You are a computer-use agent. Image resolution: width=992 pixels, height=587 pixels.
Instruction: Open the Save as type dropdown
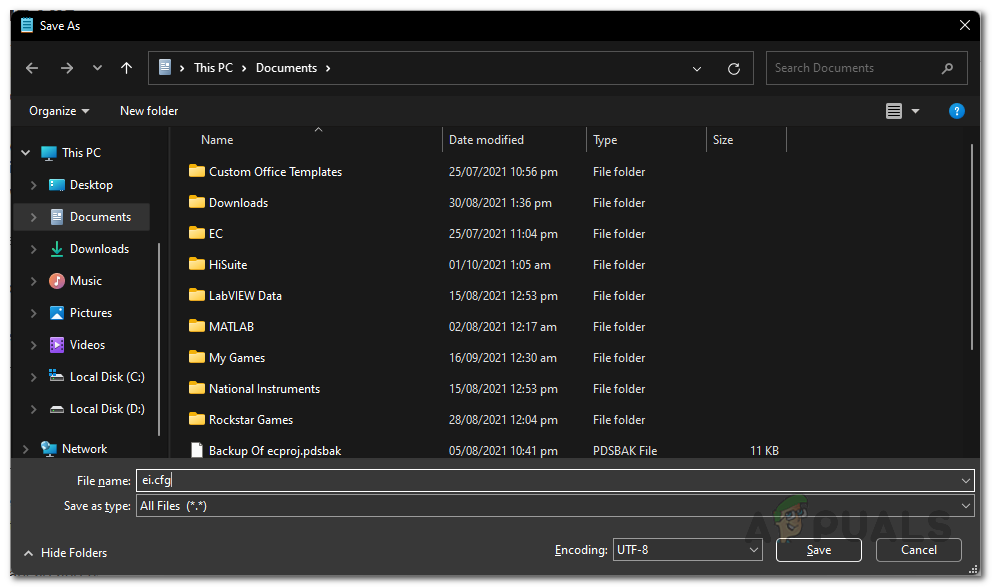pos(555,506)
